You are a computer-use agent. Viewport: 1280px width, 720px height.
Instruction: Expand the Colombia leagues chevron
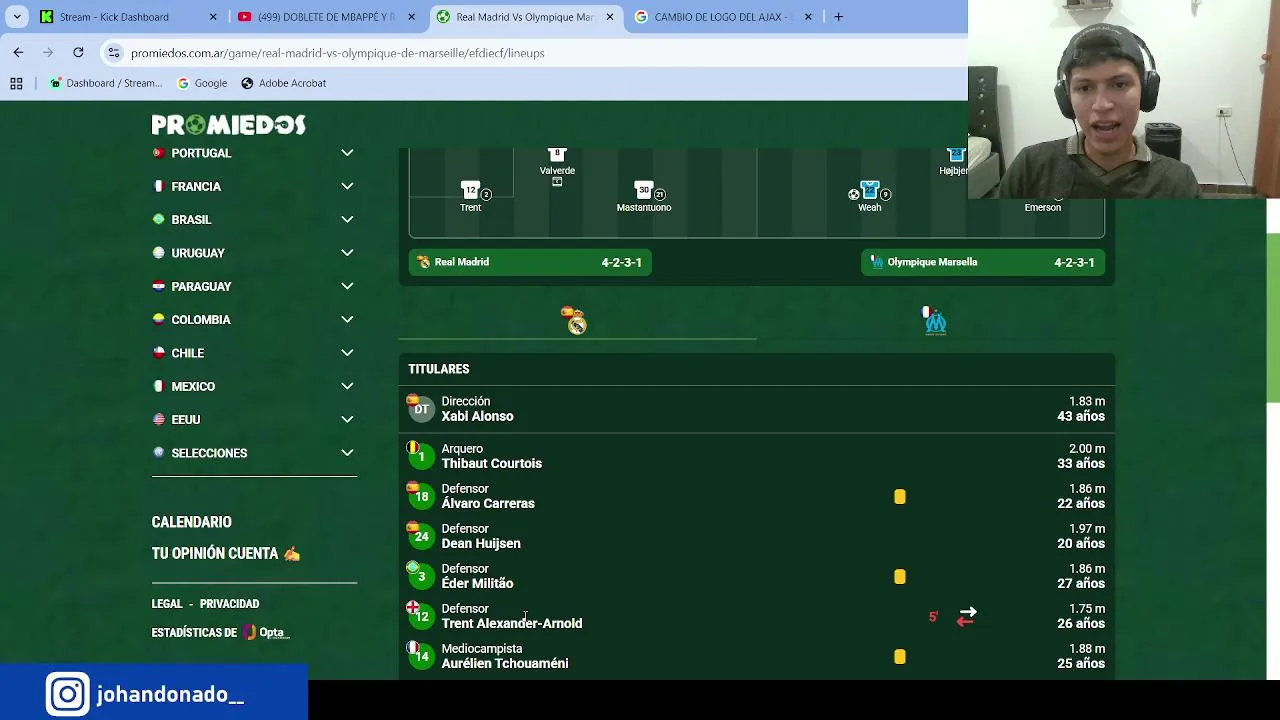pos(347,319)
